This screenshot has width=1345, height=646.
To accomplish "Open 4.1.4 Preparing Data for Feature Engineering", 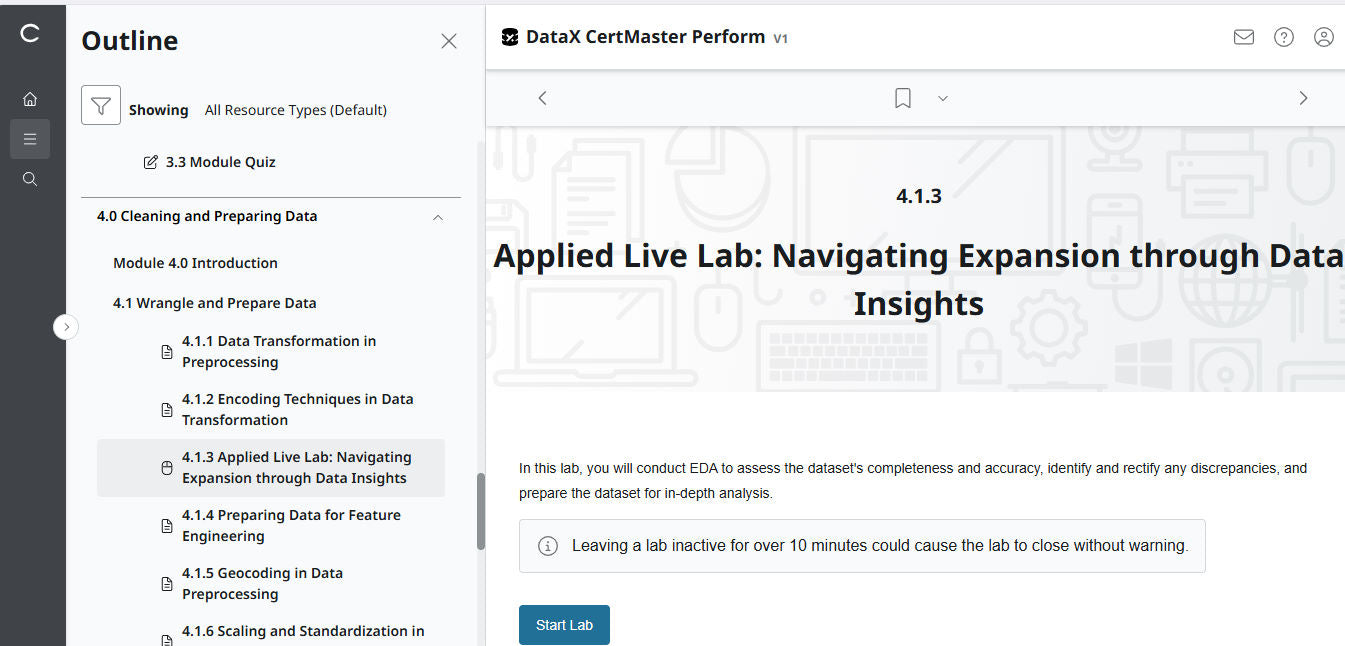I will click(291, 525).
